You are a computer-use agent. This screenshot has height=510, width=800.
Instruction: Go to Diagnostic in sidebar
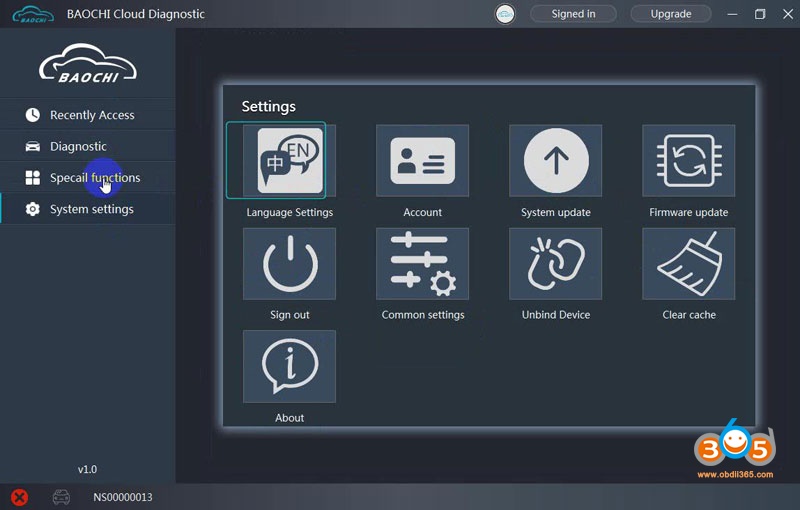click(88, 146)
